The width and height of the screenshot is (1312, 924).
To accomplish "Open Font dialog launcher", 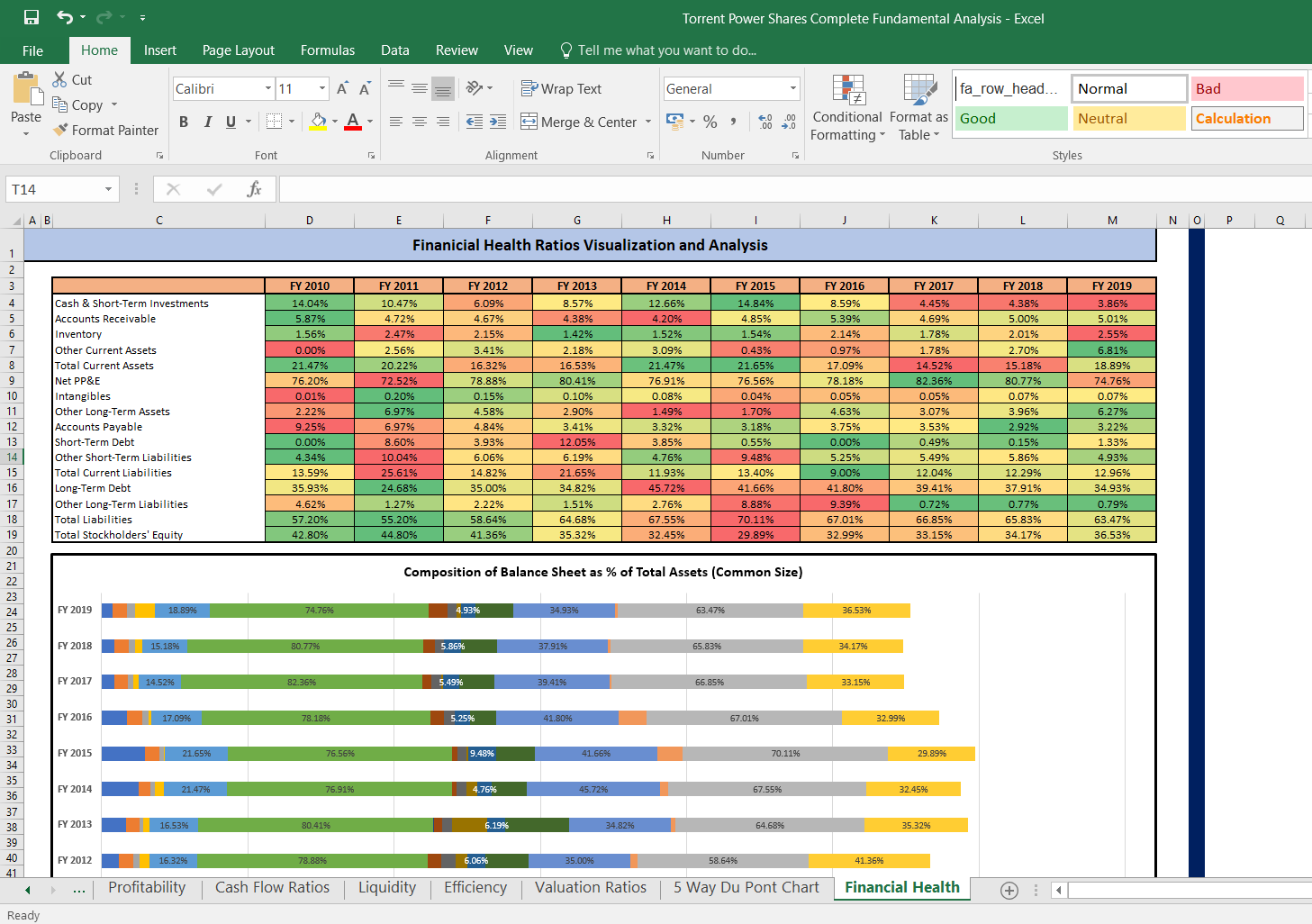I will click(371, 156).
